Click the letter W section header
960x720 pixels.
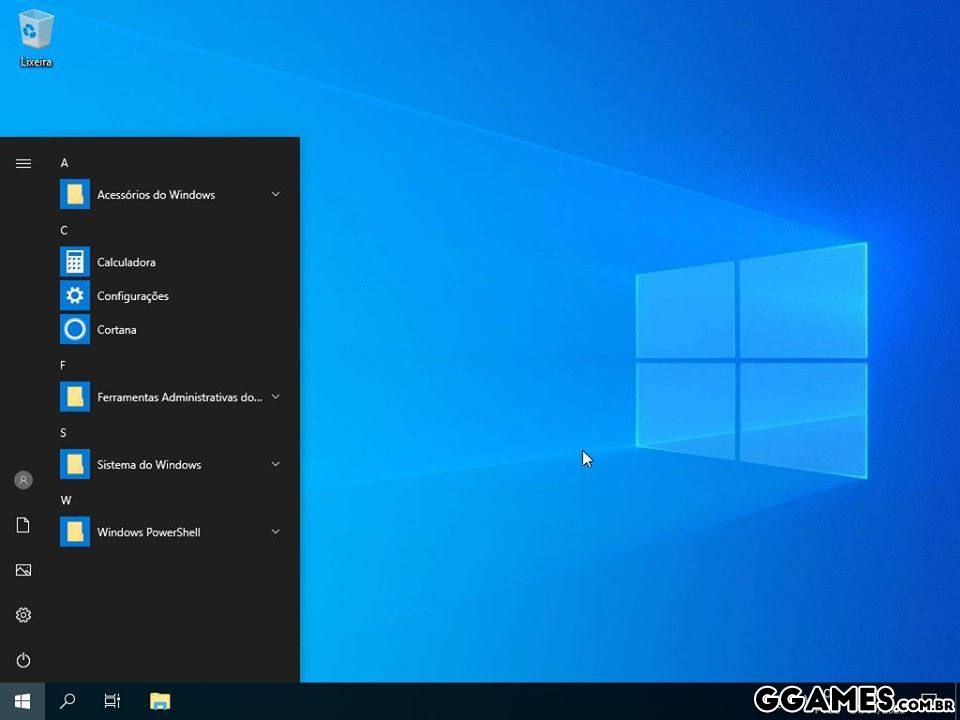[x=65, y=500]
